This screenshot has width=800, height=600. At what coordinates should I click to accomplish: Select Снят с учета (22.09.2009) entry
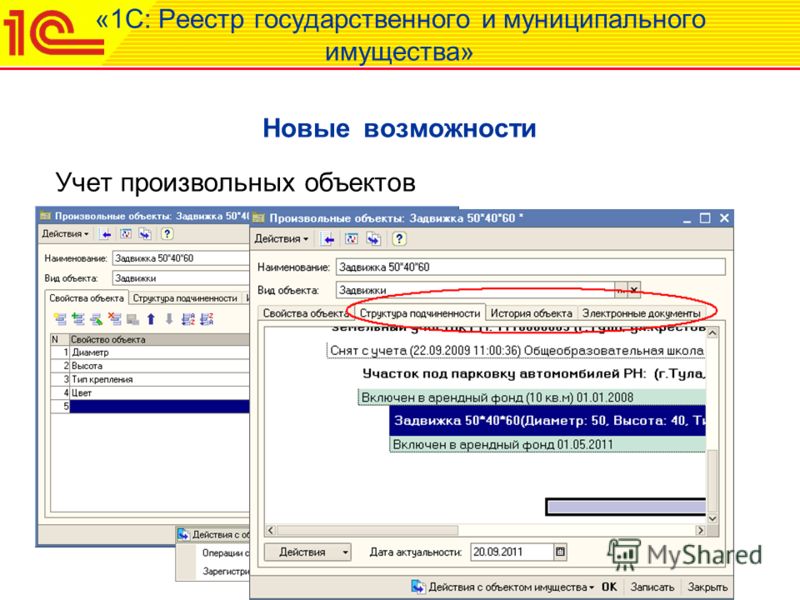(516, 351)
